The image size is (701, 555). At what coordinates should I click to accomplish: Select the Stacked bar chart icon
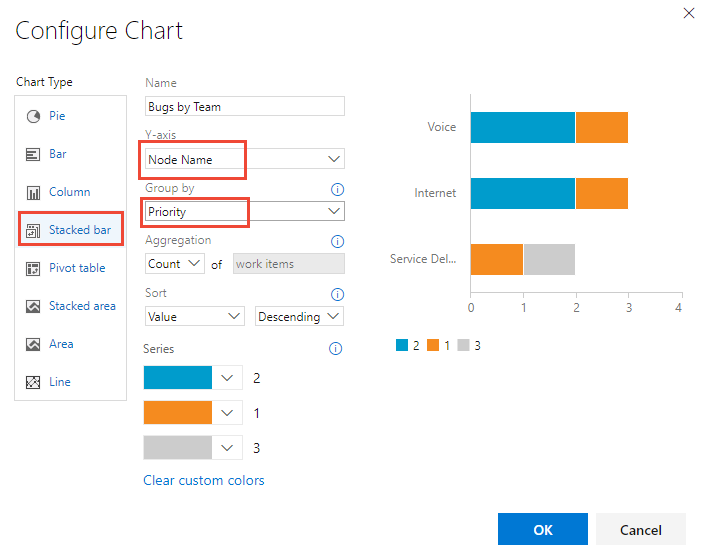click(x=32, y=230)
